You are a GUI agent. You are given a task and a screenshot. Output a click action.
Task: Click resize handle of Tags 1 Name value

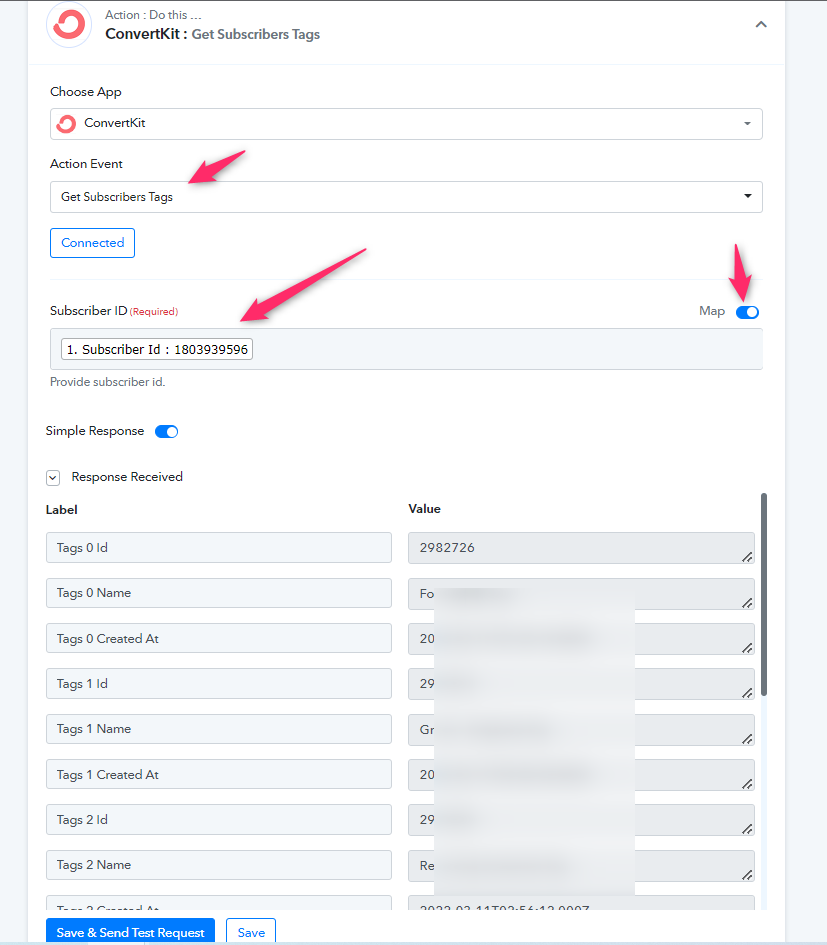[747, 739]
